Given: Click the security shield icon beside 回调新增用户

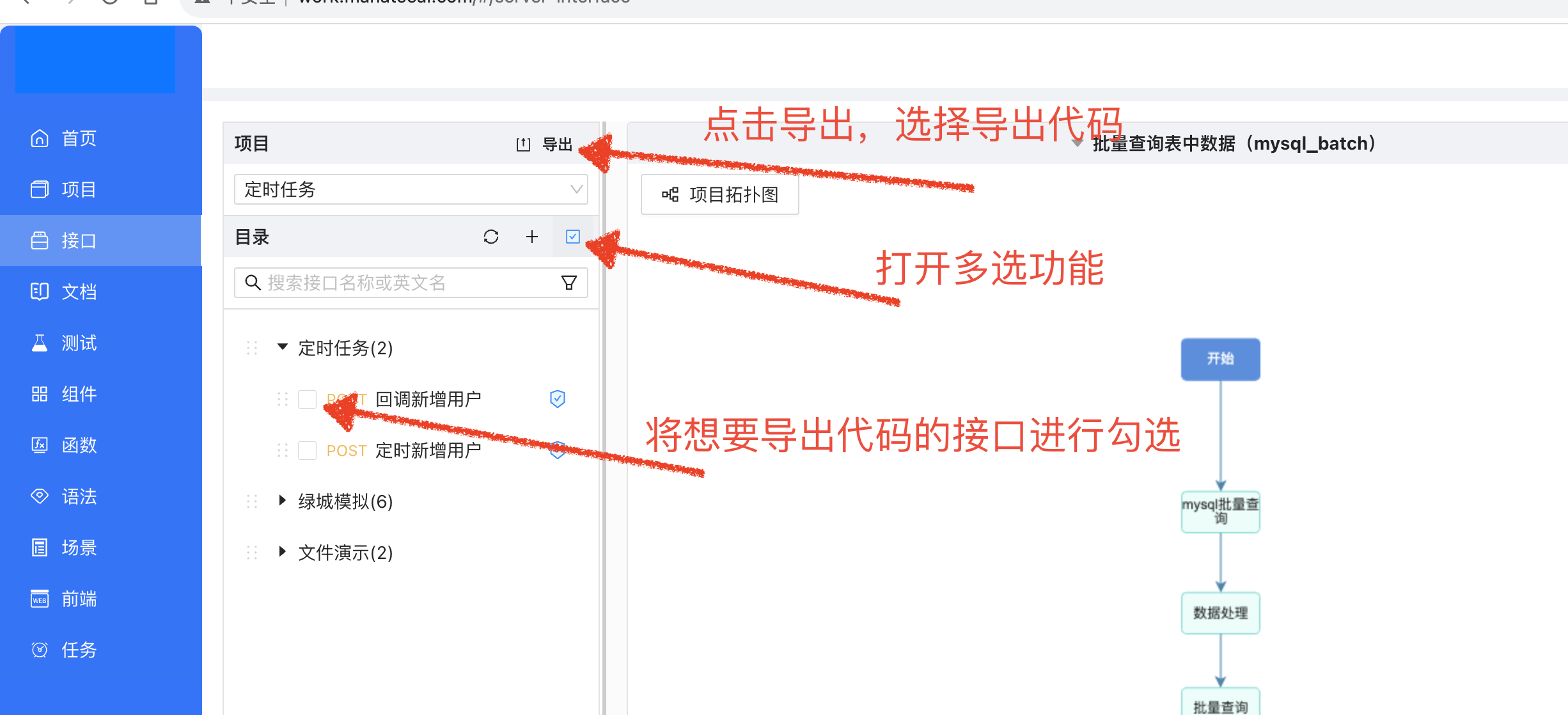Looking at the screenshot, I should click(557, 398).
